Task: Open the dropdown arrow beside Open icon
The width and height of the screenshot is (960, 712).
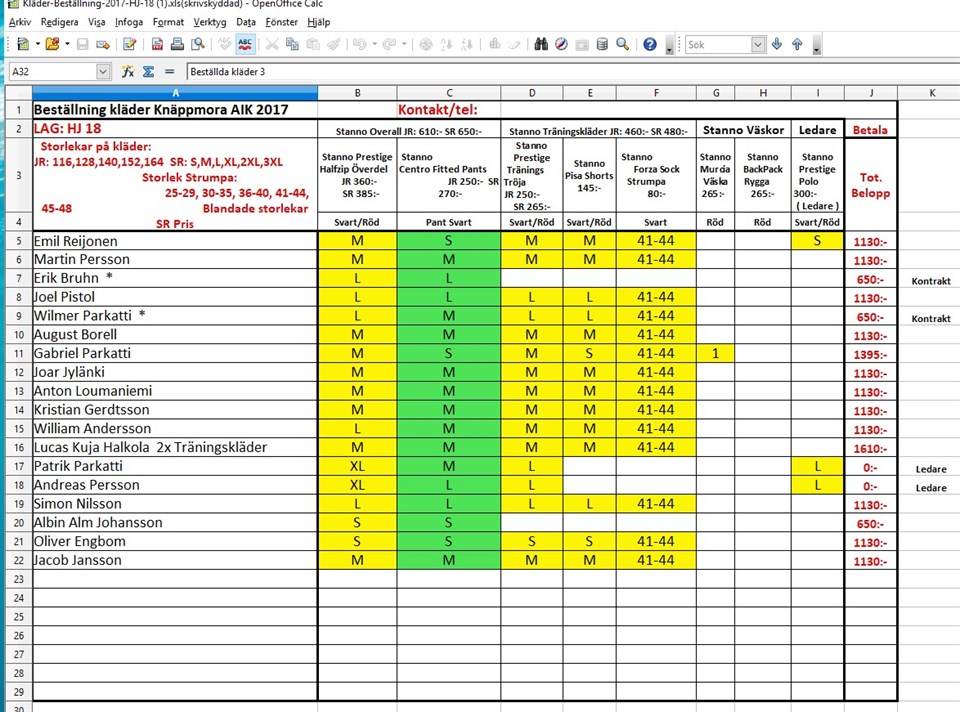Action: (65, 44)
